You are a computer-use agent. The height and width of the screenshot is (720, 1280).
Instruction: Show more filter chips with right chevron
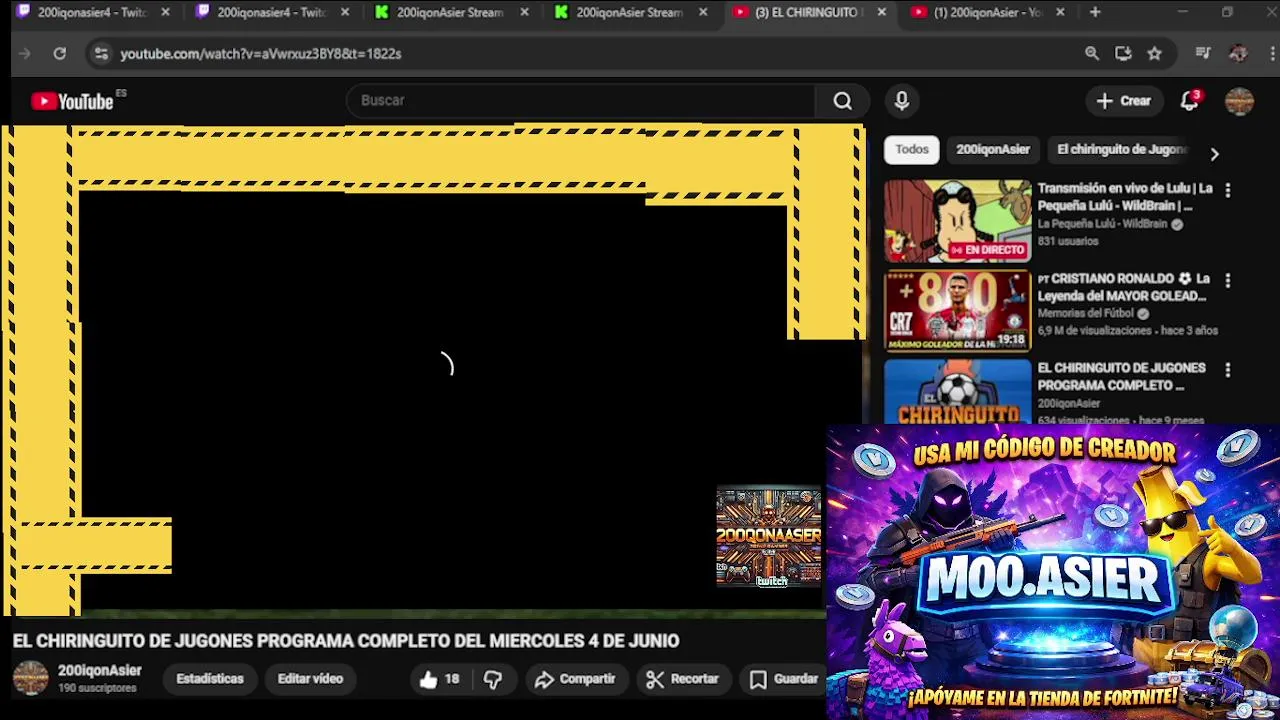[1214, 154]
